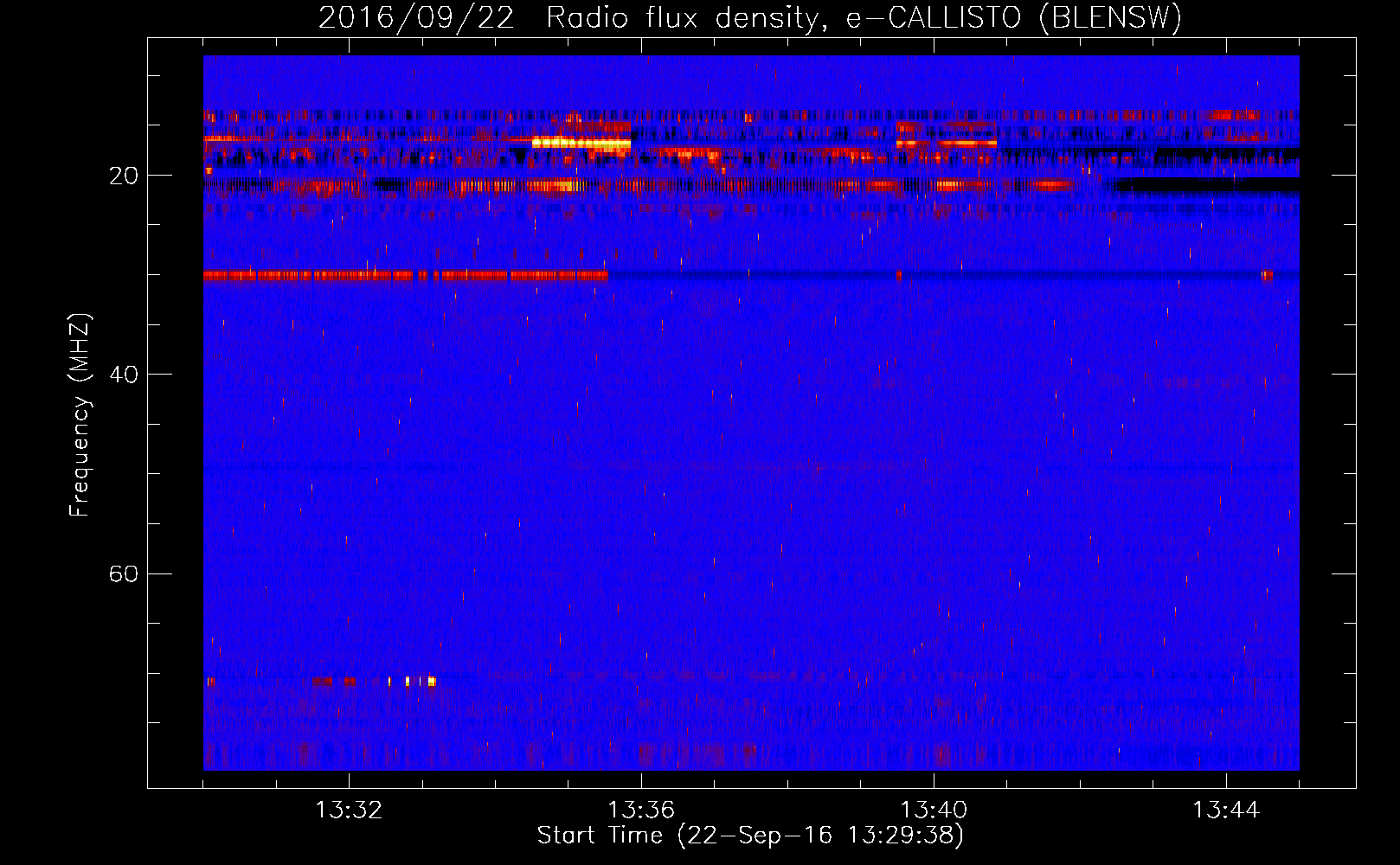Click the 13:40 time tick label
Viewport: 1400px width, 865px height.
click(934, 811)
